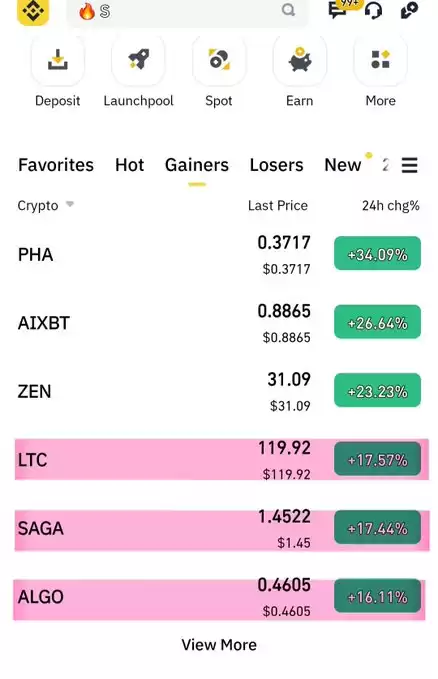Open the Earn piggy bank icon
Viewport: 438px width, 679px height.
[299, 60]
